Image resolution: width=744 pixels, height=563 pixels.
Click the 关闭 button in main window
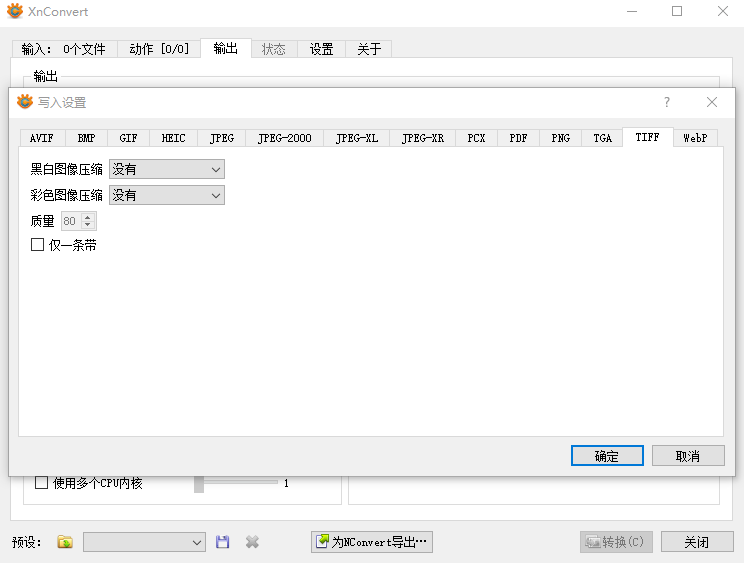pos(697,542)
